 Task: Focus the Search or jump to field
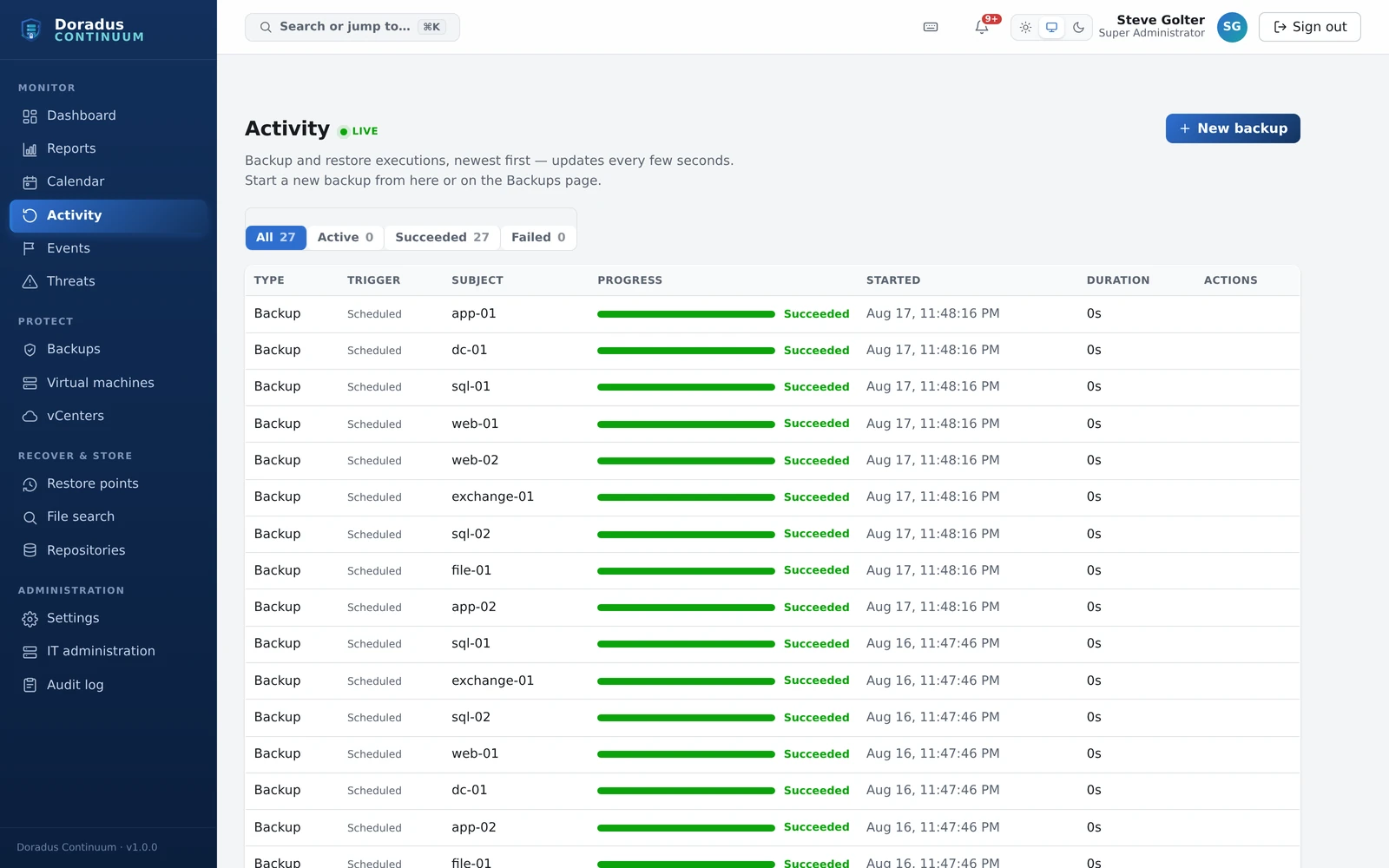(352, 27)
